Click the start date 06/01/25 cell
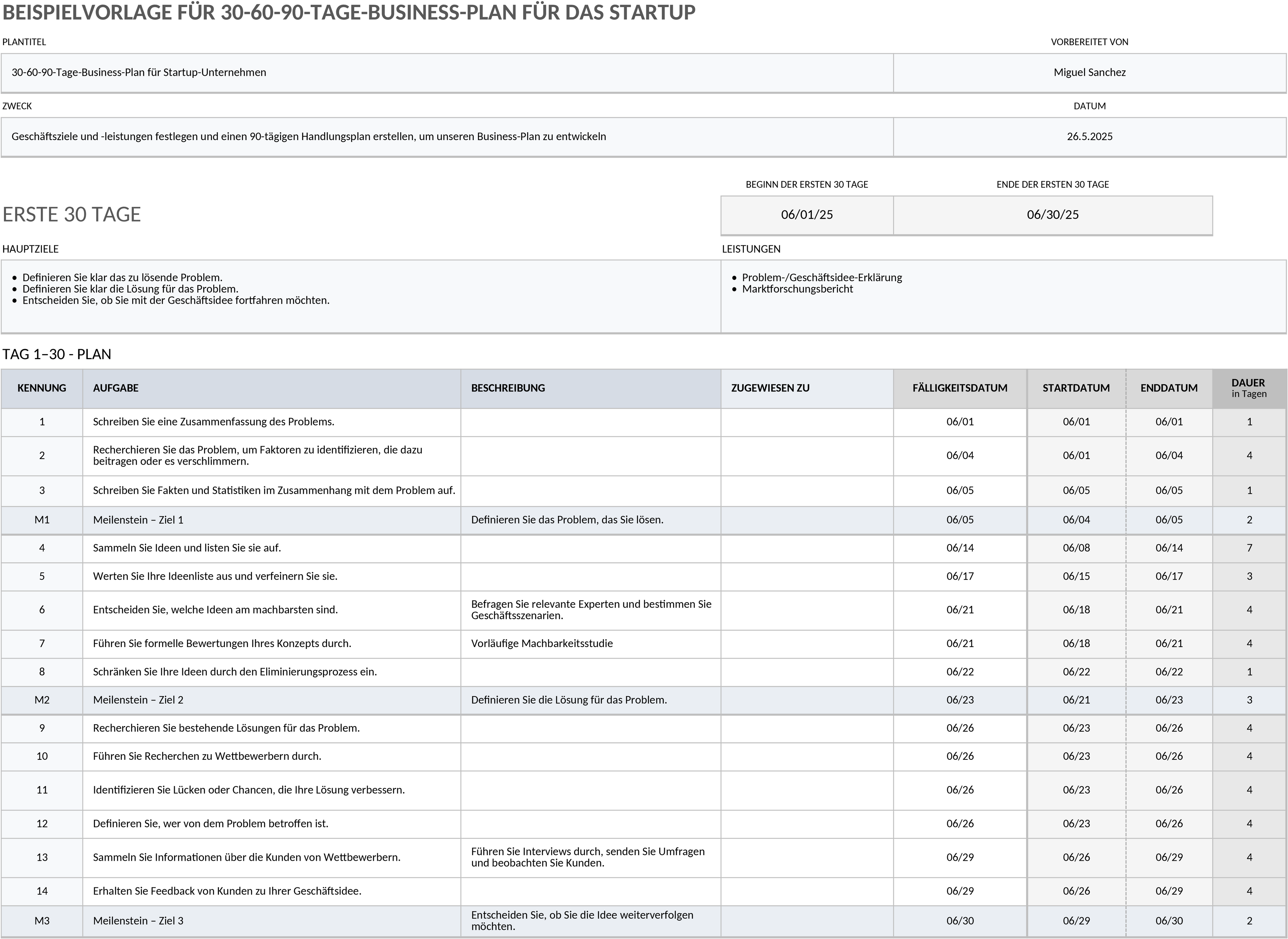Screen dimensions: 1288x939 807,215
